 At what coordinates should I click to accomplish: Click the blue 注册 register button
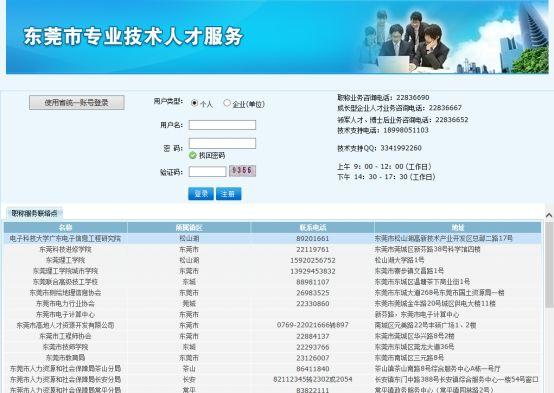pyautogui.click(x=229, y=194)
